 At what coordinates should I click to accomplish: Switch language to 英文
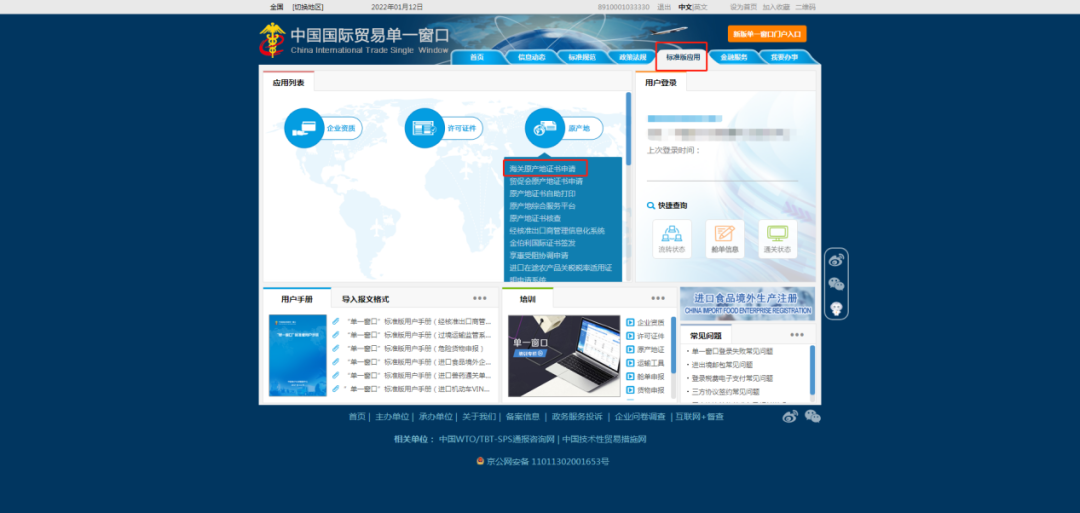[x=700, y=7]
